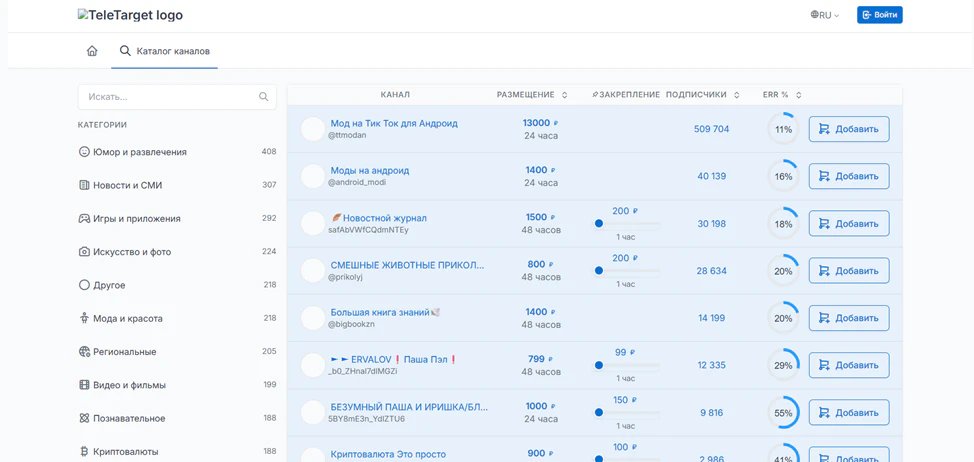
Task: Click Закрепление column header
Action: (626, 95)
